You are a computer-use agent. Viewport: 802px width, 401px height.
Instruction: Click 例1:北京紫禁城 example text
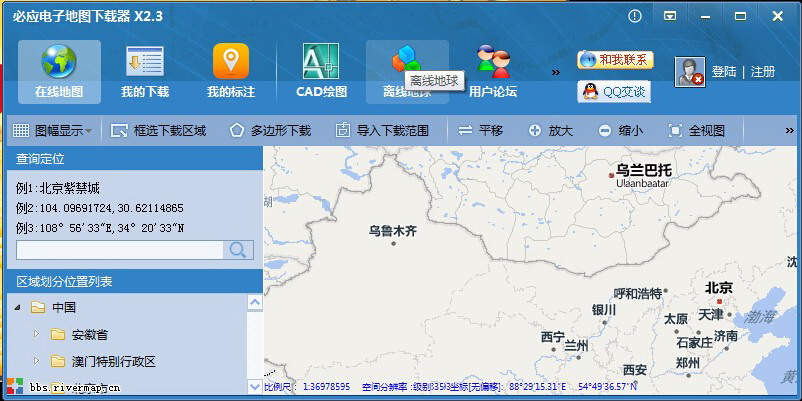(x=58, y=188)
